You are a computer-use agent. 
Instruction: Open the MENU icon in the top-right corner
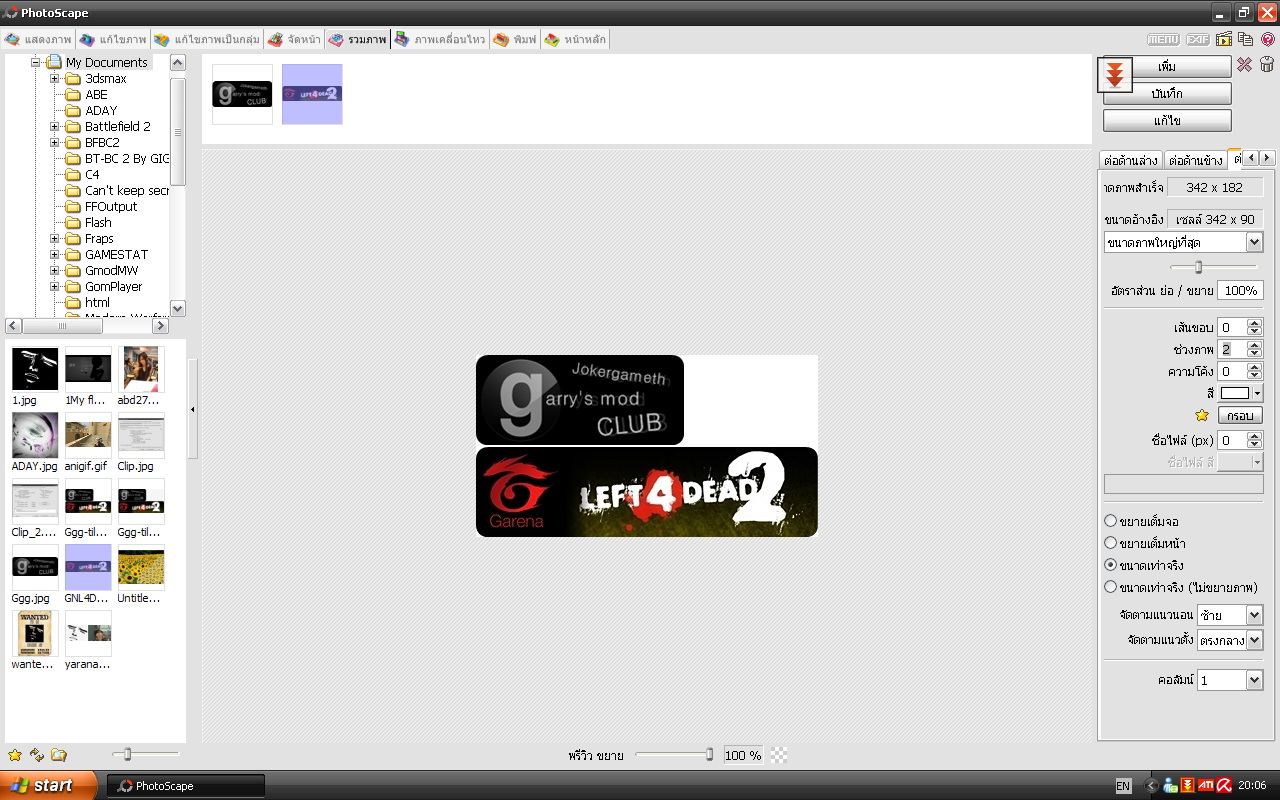(x=1163, y=40)
